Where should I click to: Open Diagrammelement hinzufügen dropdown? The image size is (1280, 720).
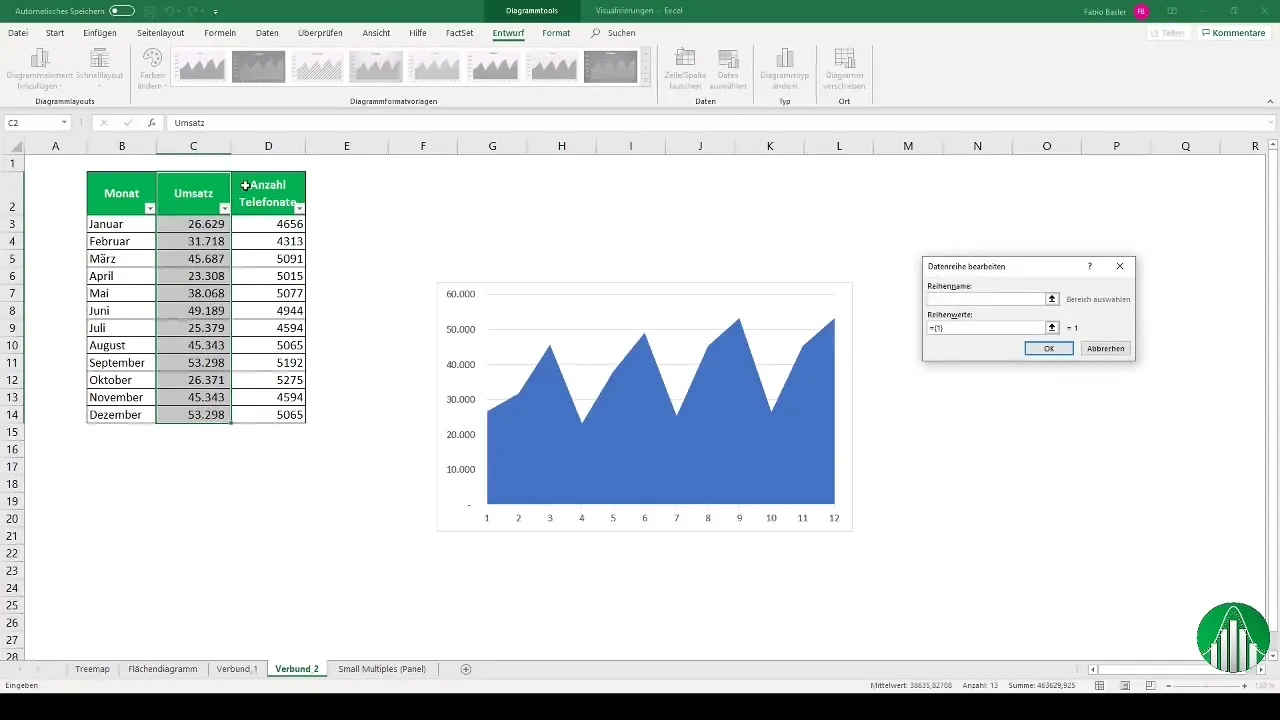coord(40,70)
